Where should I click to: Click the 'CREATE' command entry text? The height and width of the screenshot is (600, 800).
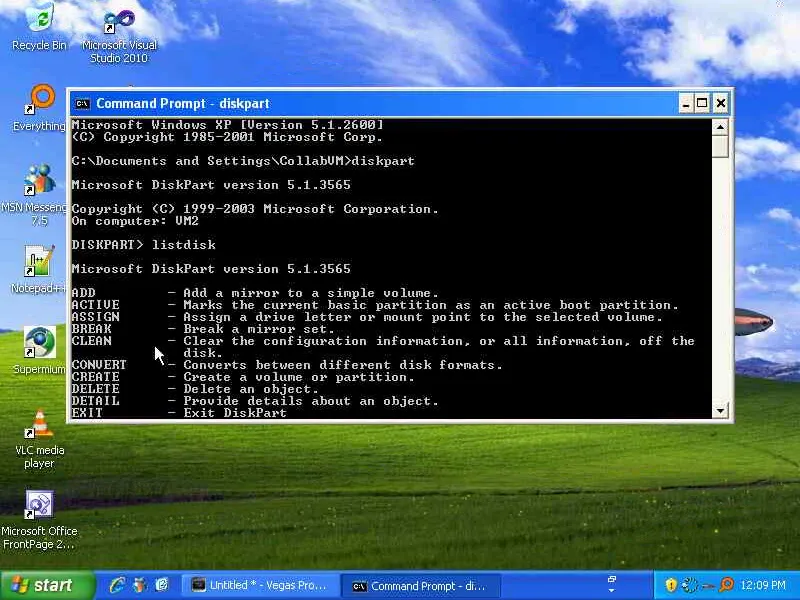pyautogui.click(x=95, y=377)
